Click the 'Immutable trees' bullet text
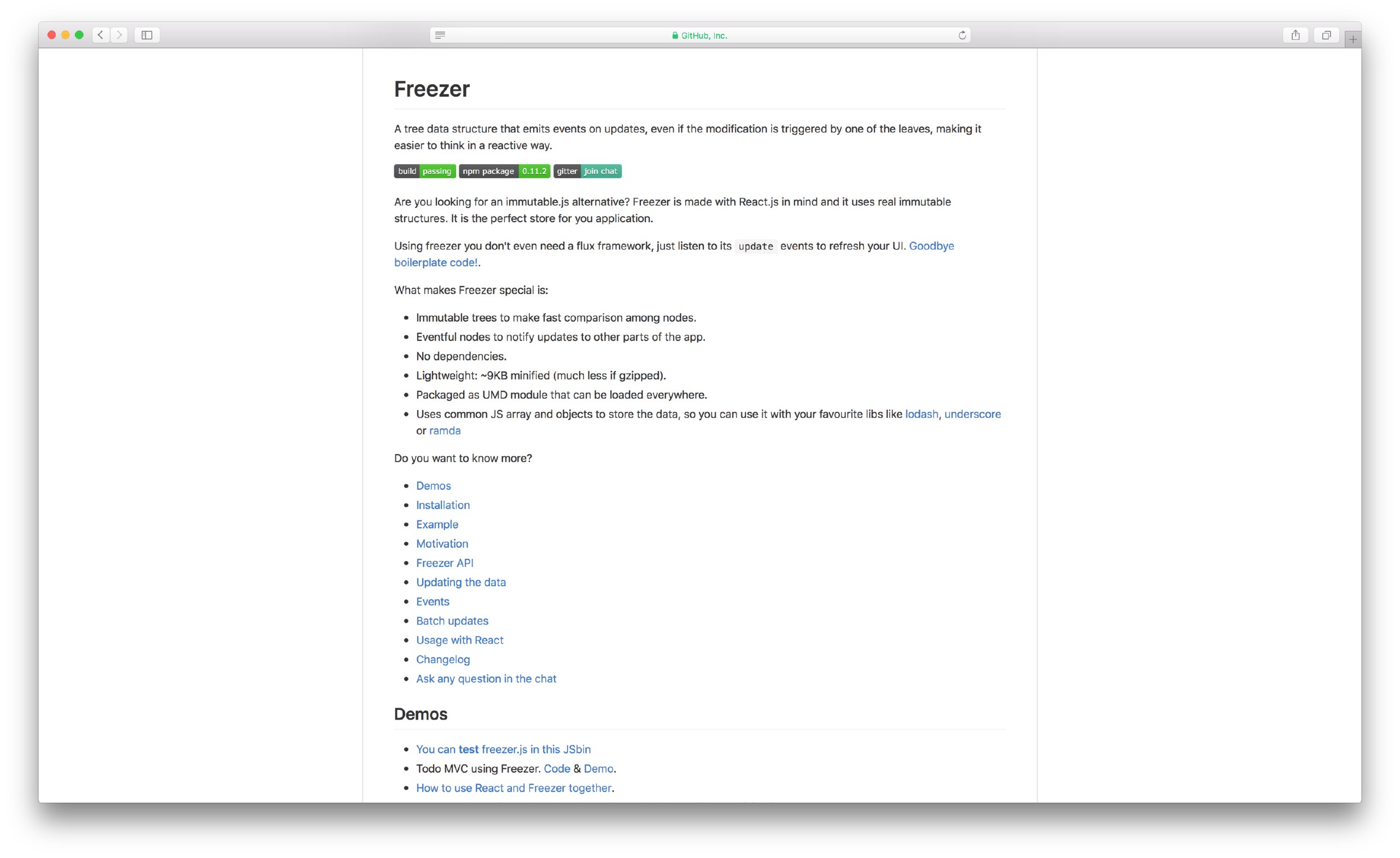The height and width of the screenshot is (858, 1400). coord(556,318)
